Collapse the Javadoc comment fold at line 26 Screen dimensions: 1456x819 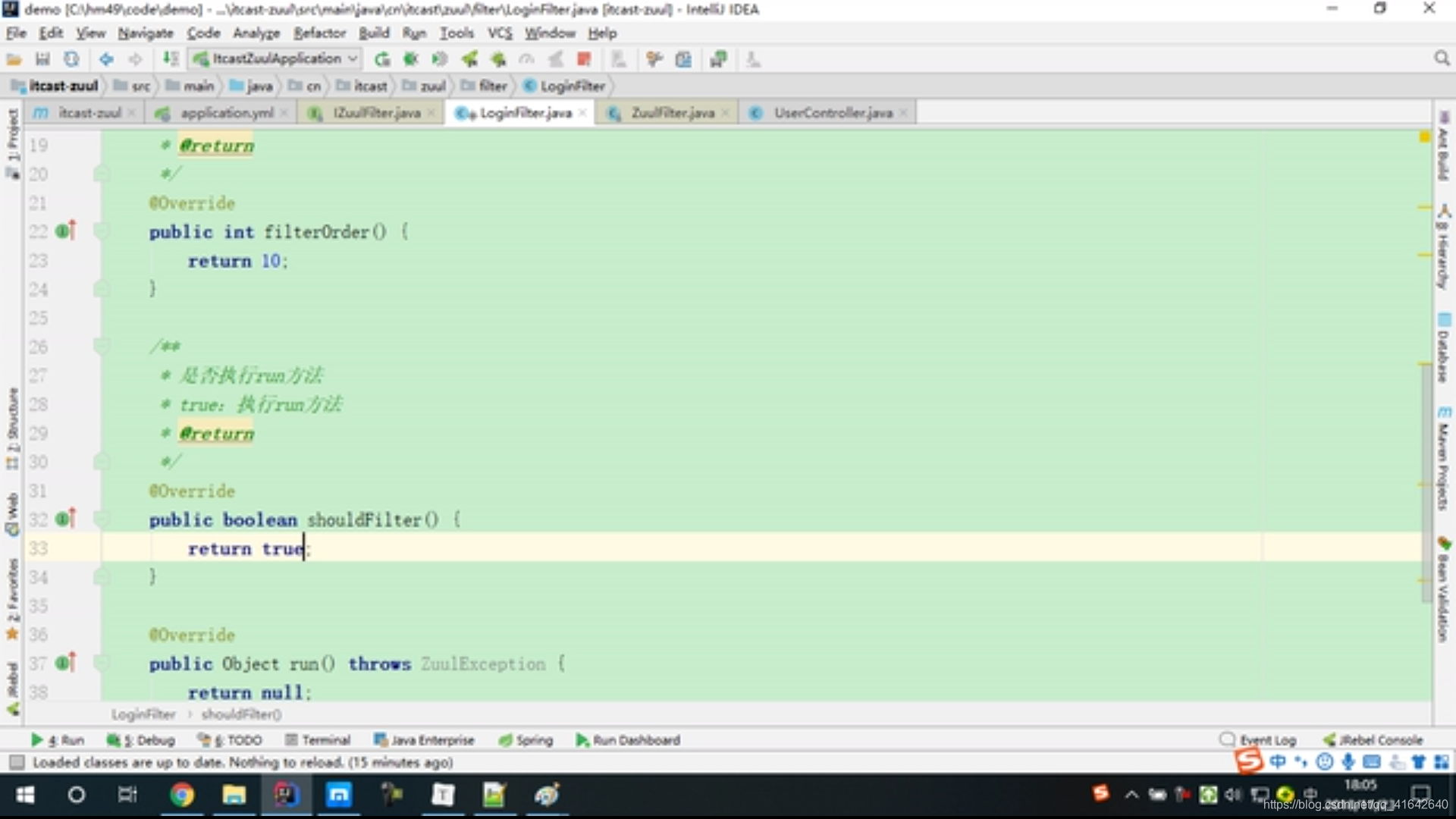pos(101,347)
